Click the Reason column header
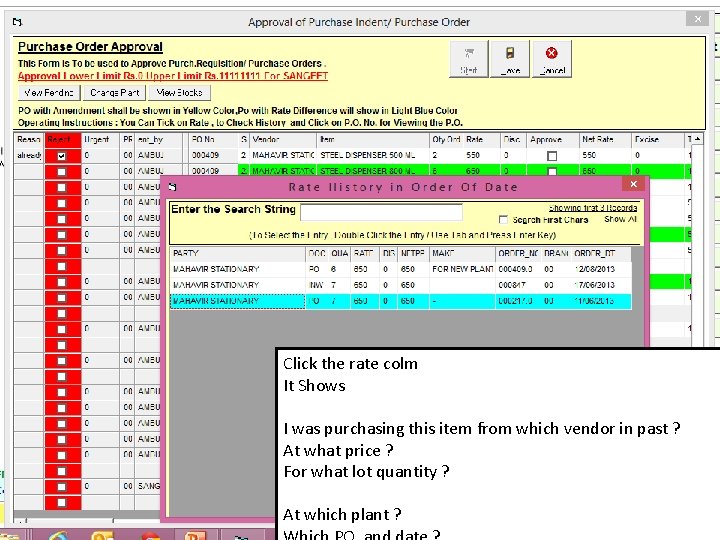The height and width of the screenshot is (540, 720). click(29, 139)
